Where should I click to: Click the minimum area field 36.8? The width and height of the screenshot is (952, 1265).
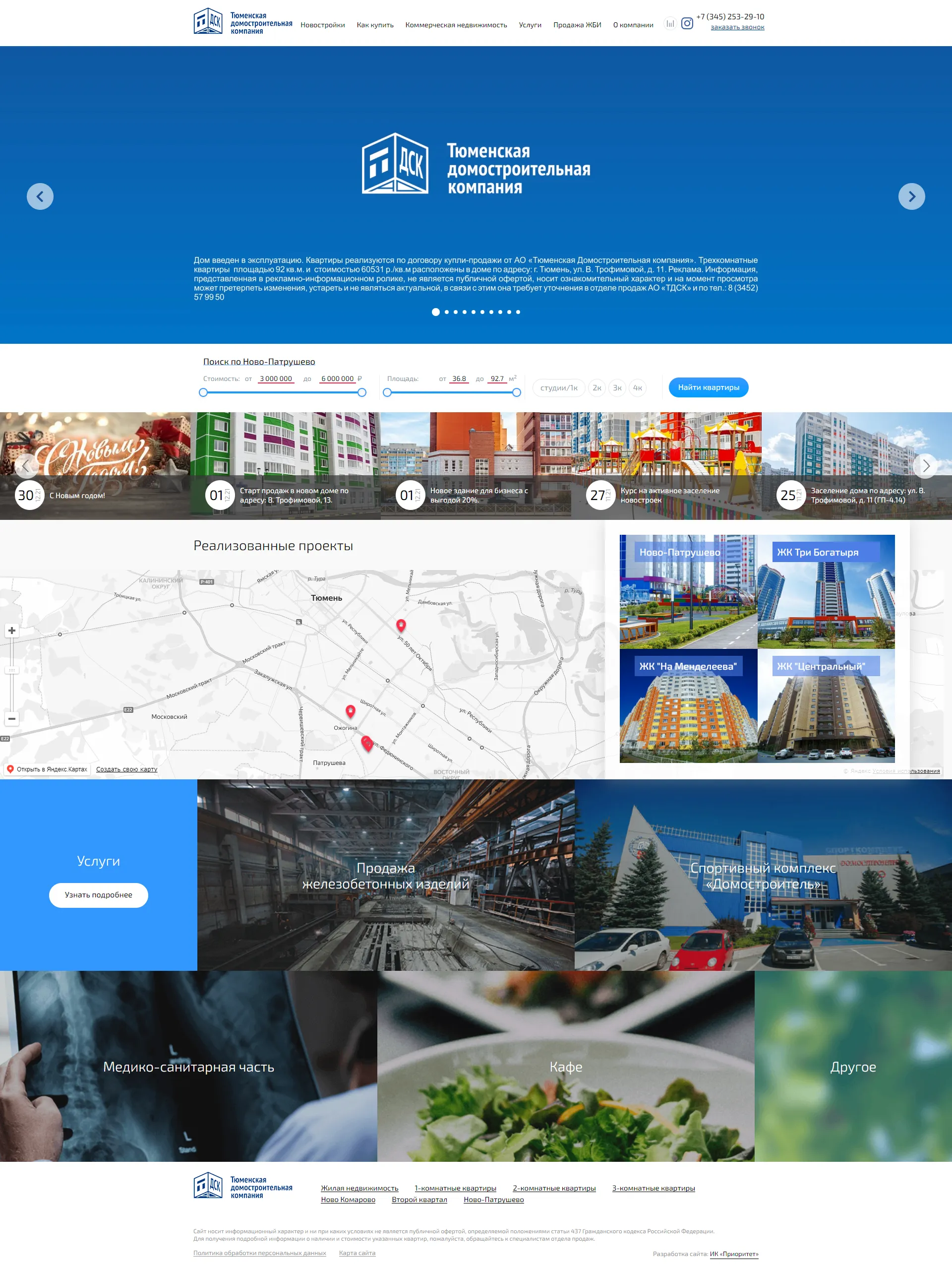[459, 379]
